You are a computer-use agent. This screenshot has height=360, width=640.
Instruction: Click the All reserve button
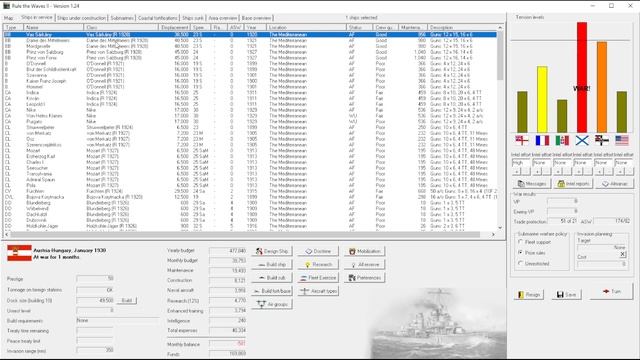(364, 264)
